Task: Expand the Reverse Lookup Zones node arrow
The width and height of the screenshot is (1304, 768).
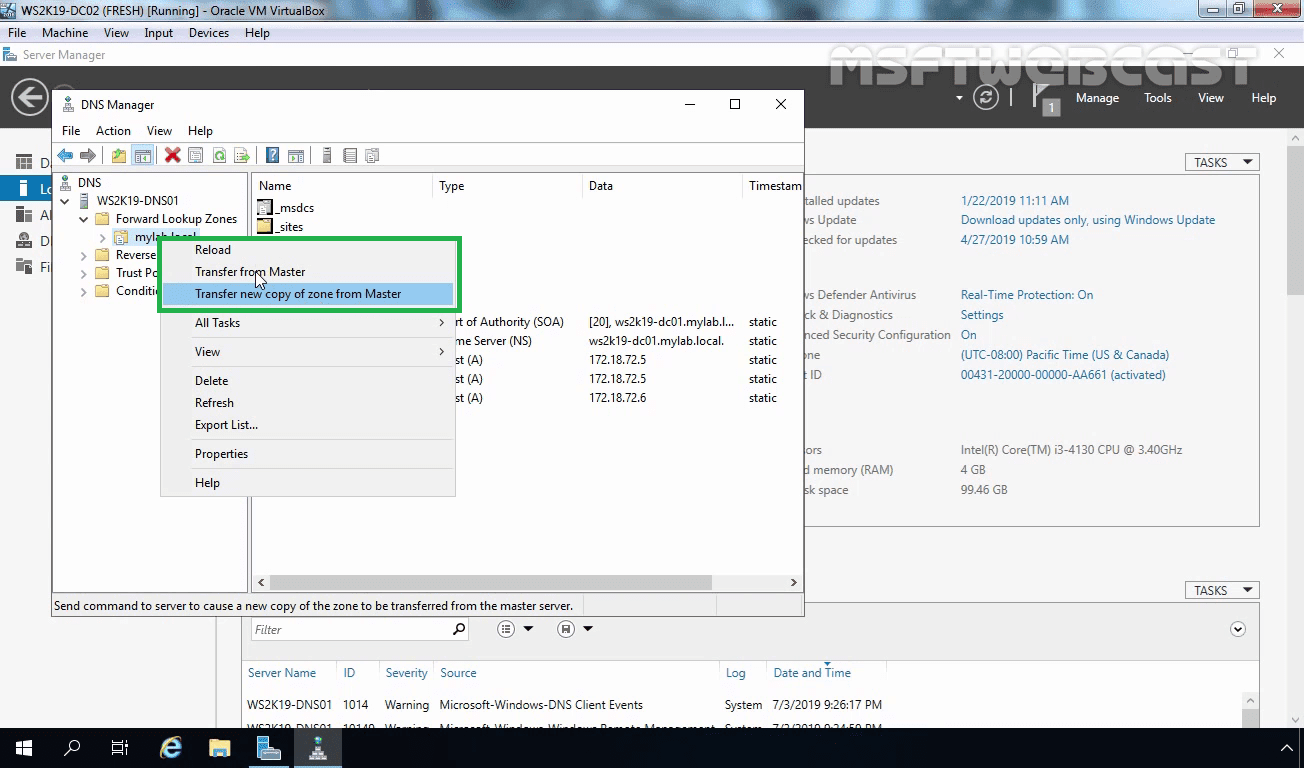Action: click(x=84, y=255)
